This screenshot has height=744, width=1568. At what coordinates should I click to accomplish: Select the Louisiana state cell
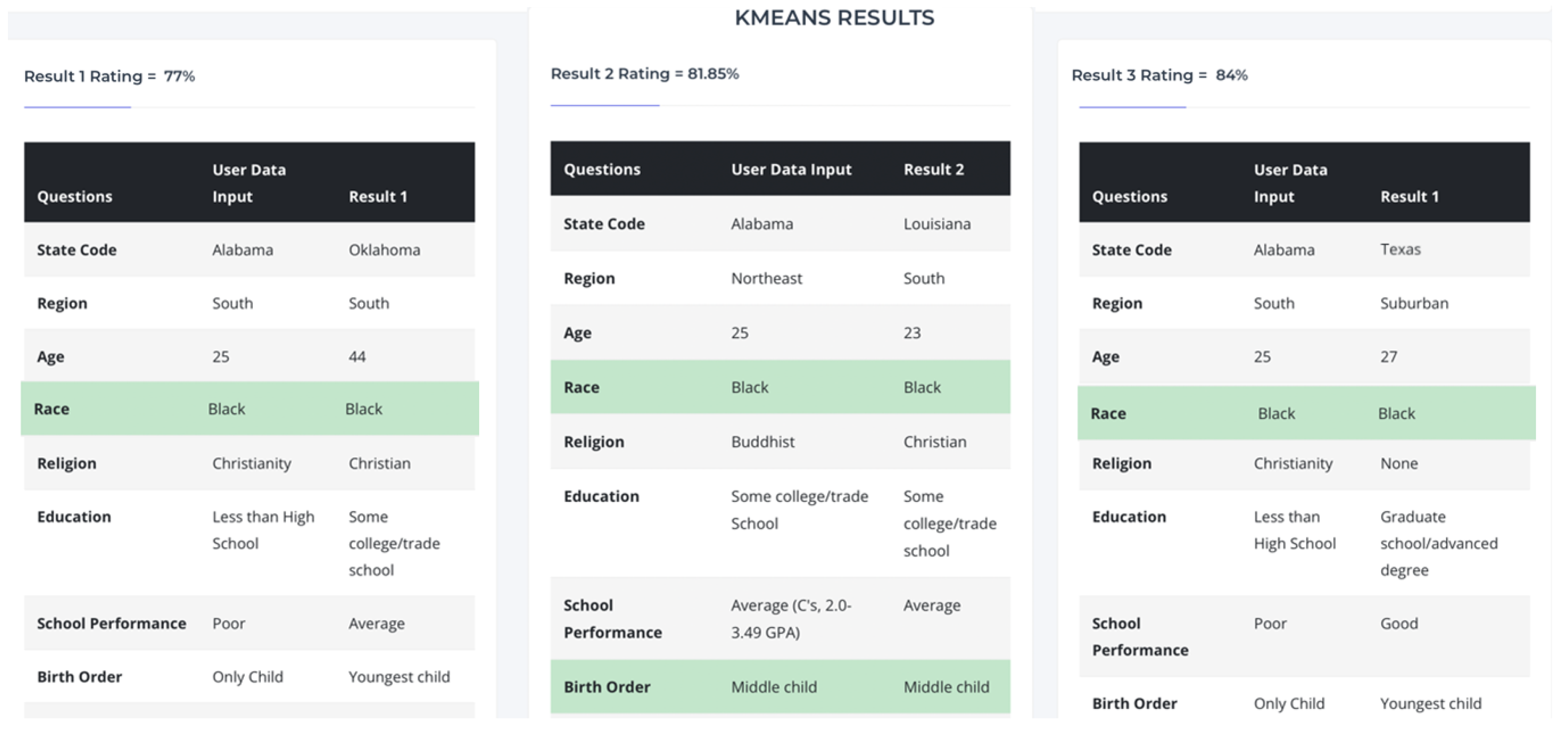pyautogui.click(x=937, y=224)
